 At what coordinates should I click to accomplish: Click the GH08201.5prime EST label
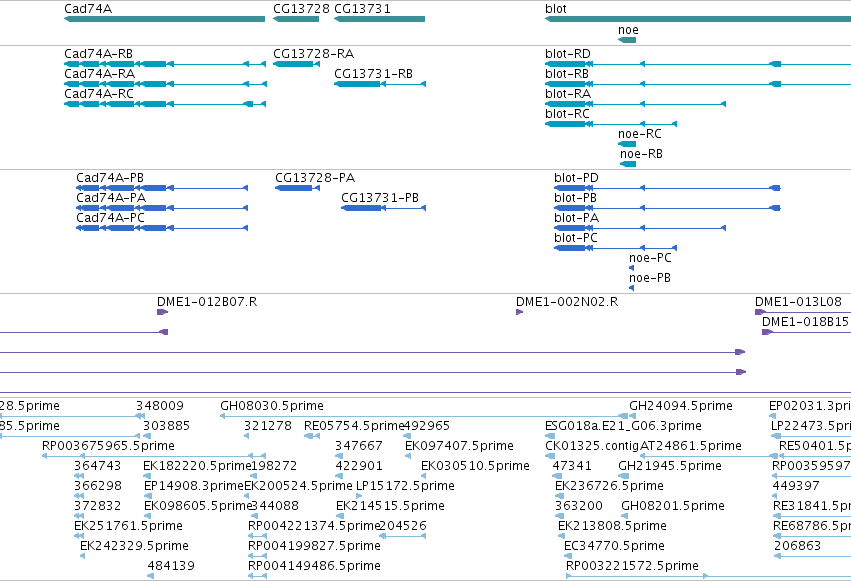[x=672, y=506]
